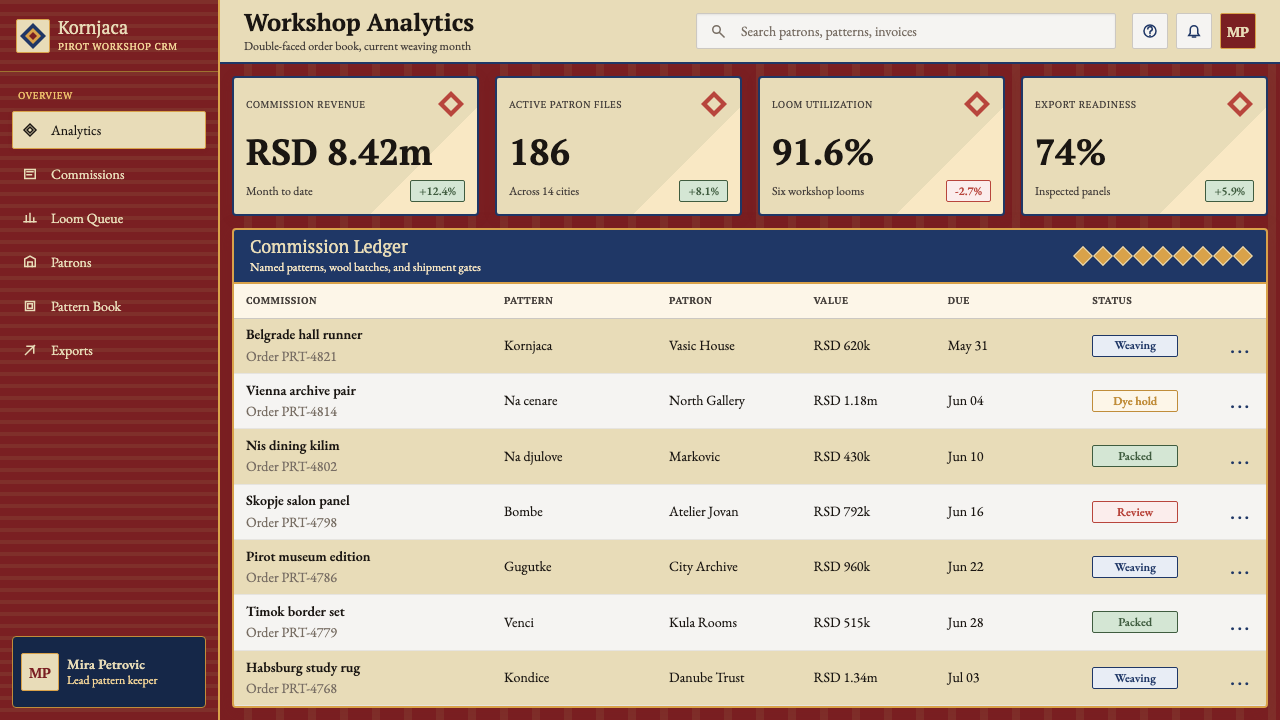Image resolution: width=1280 pixels, height=720 pixels.
Task: Click 'Gugutke' pattern cell
Action: tap(528, 567)
